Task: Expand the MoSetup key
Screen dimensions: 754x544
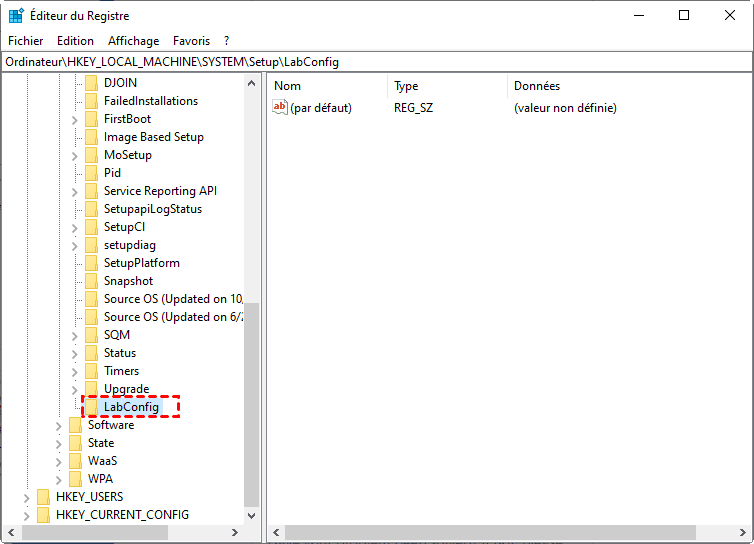Action: pos(75,156)
